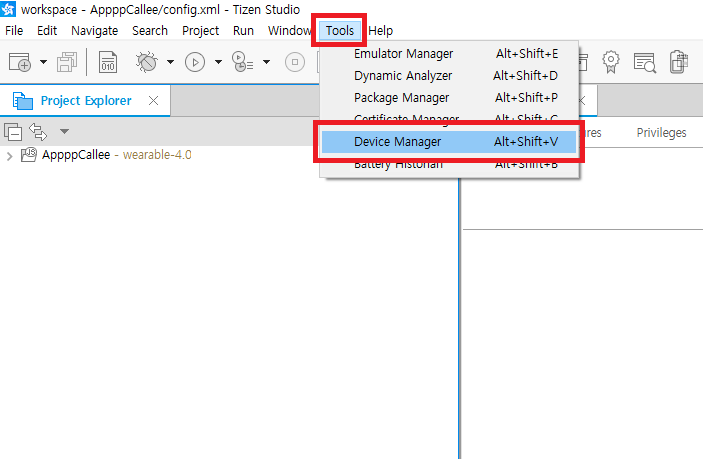This screenshot has width=703, height=459.
Task: Click the search inspector toolbar icon
Action: (645, 62)
